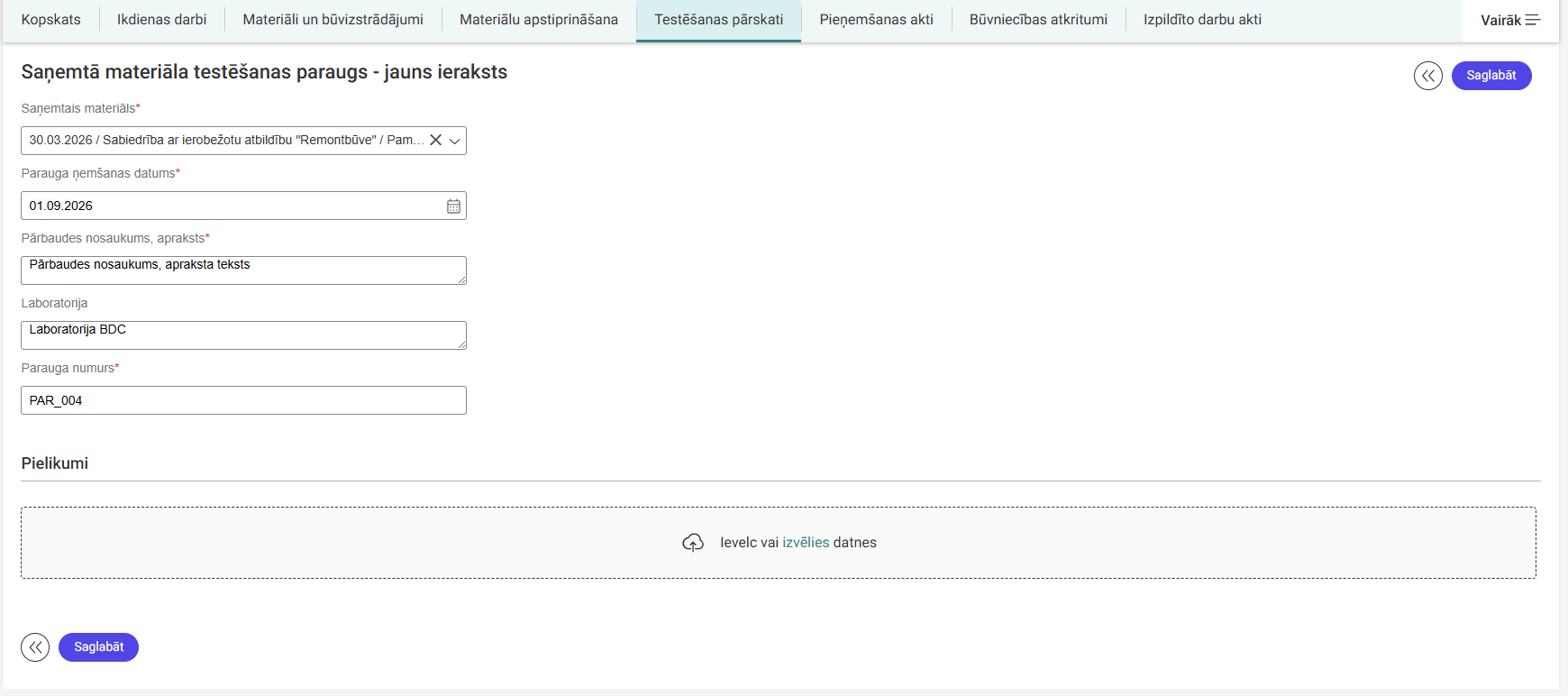This screenshot has width=1568, height=696.
Task: Click the cloud upload icon
Action: 693,543
